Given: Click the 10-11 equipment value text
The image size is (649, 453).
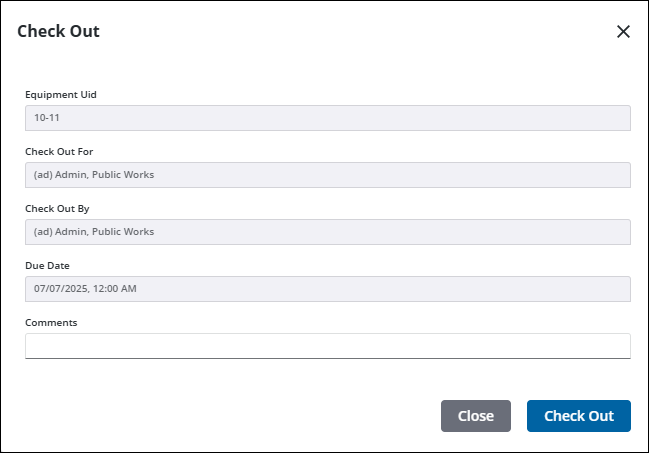Looking at the screenshot, I should pyautogui.click(x=46, y=118).
